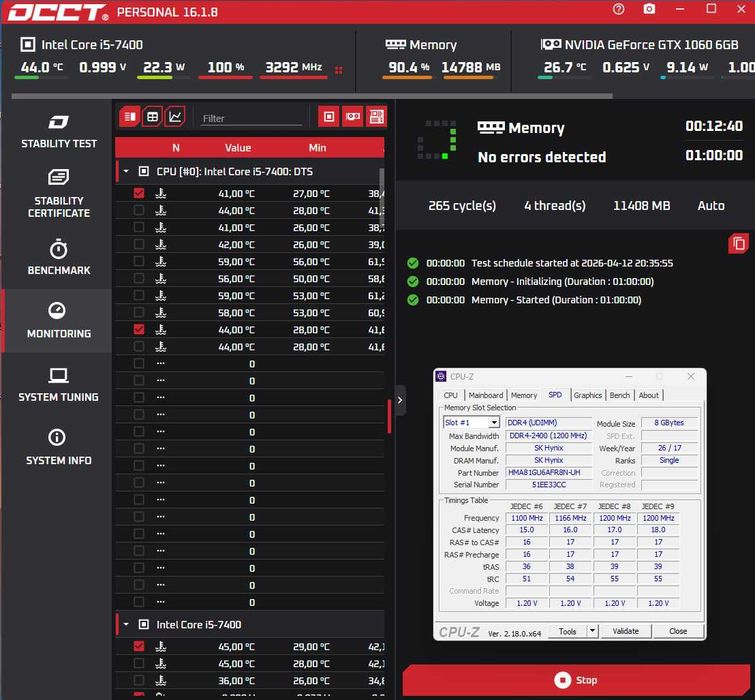
Task: Expand the side panel arrow handle
Action: click(400, 400)
